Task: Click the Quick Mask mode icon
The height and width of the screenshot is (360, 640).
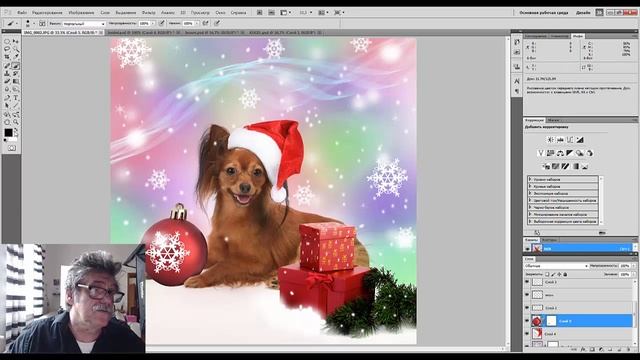Action: [x=12, y=148]
